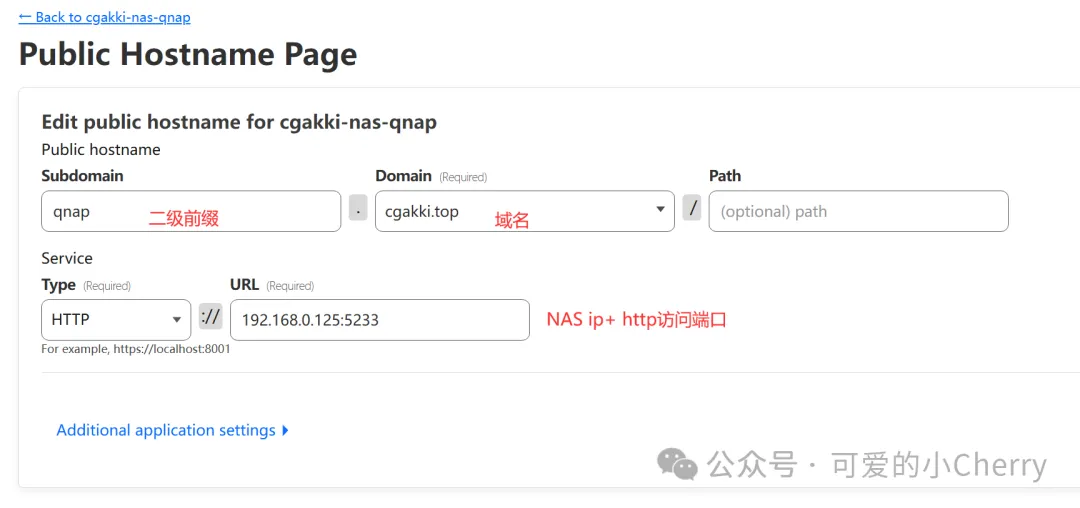This screenshot has width=1080, height=508.
Task: Focus the URL field with 192.168.0.125:5233
Action: coord(380,319)
